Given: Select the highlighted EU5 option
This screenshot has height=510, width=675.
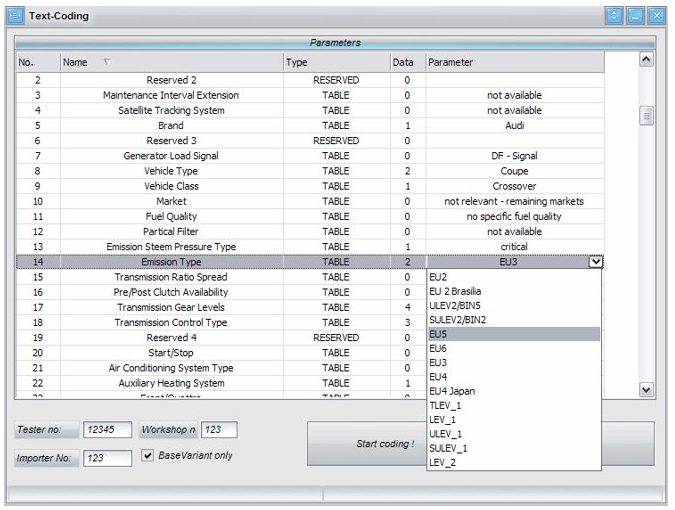Looking at the screenshot, I should (437, 334).
